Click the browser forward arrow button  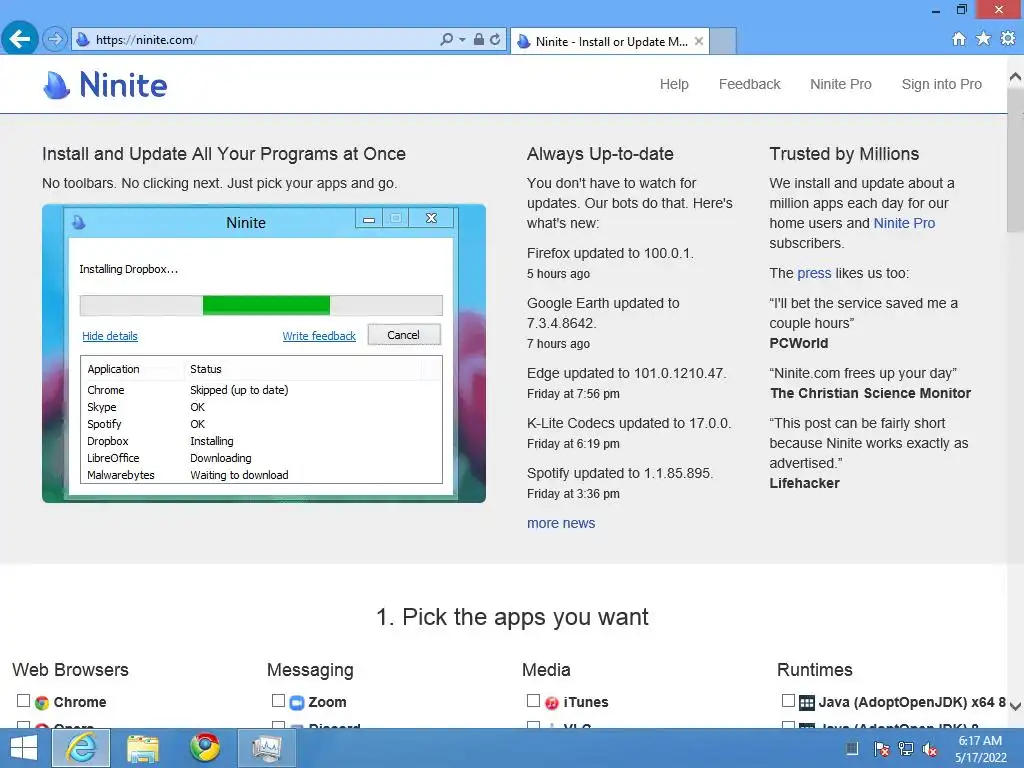(55, 39)
